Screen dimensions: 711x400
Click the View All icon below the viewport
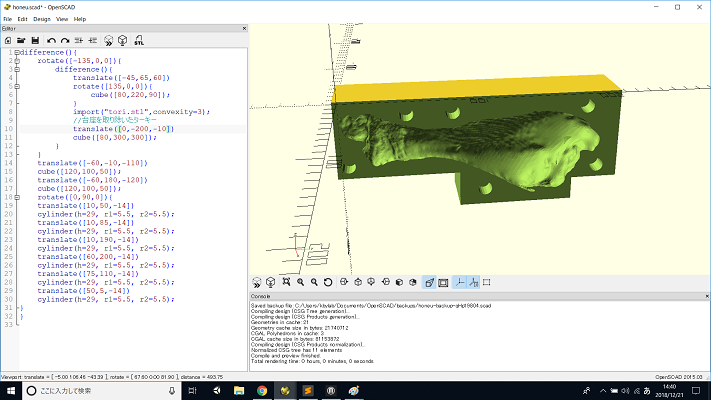pyautogui.click(x=286, y=282)
